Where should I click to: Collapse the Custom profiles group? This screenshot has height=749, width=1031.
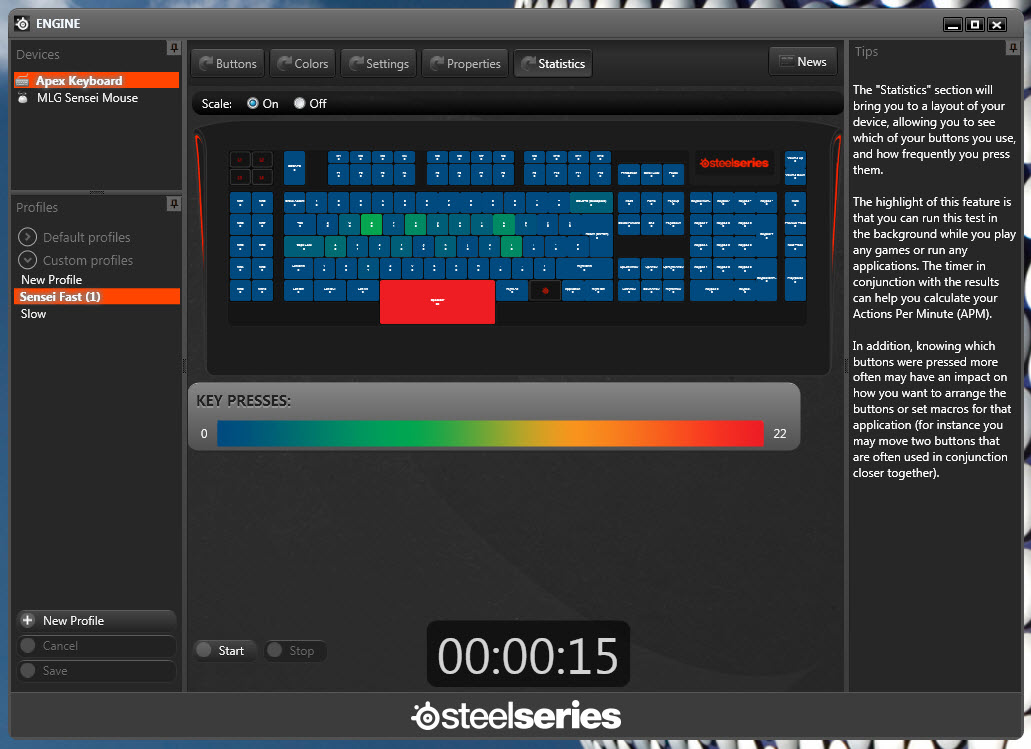[27, 260]
